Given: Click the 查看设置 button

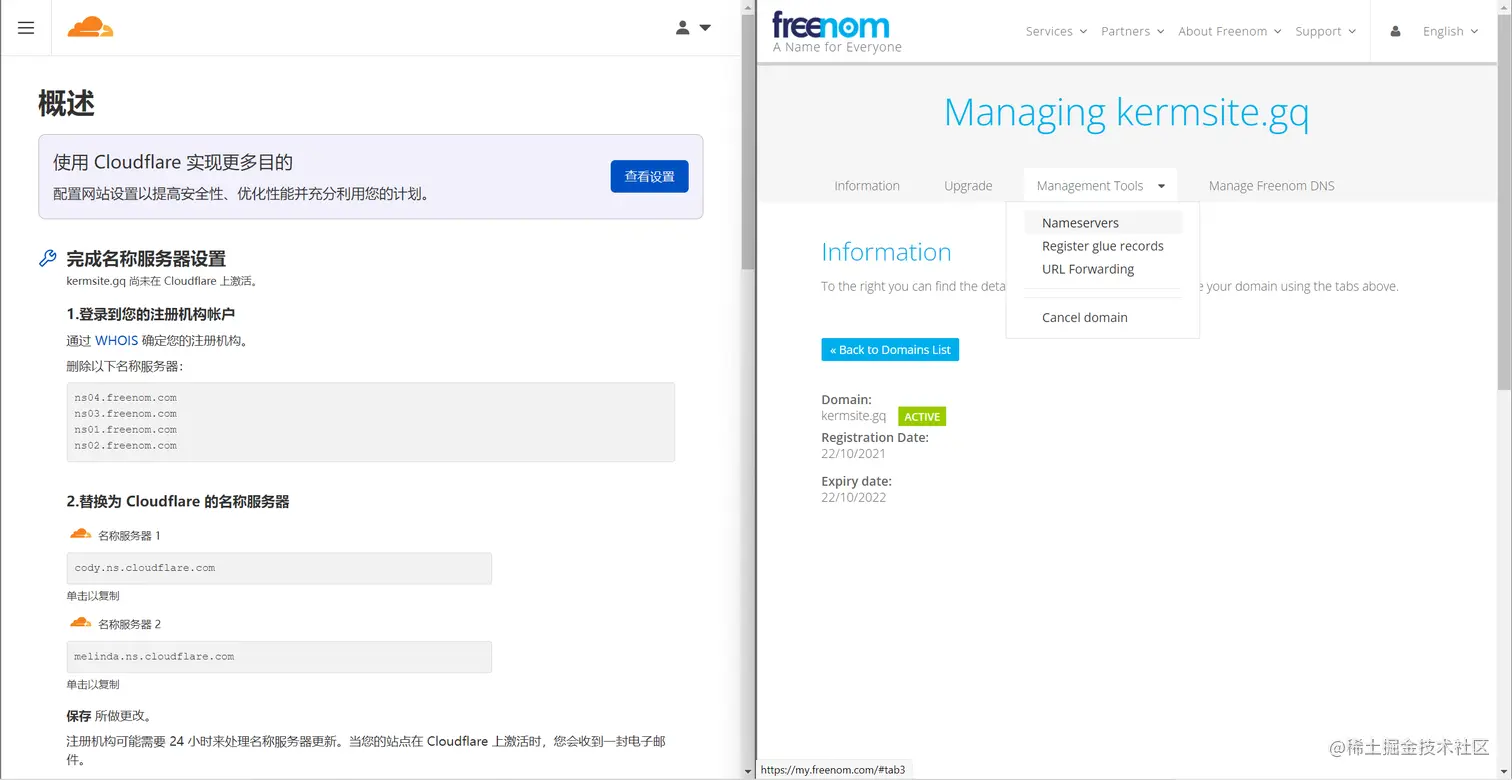Looking at the screenshot, I should [650, 176].
